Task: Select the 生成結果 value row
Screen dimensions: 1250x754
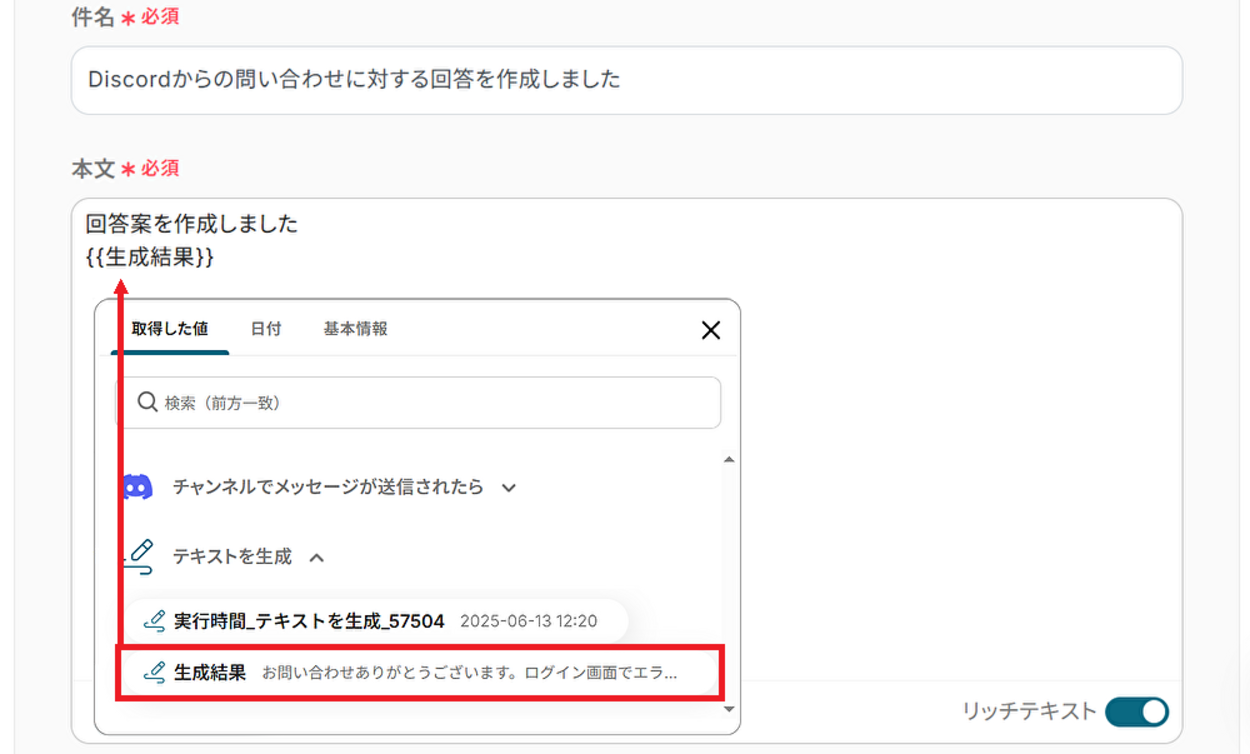Action: coord(420,673)
